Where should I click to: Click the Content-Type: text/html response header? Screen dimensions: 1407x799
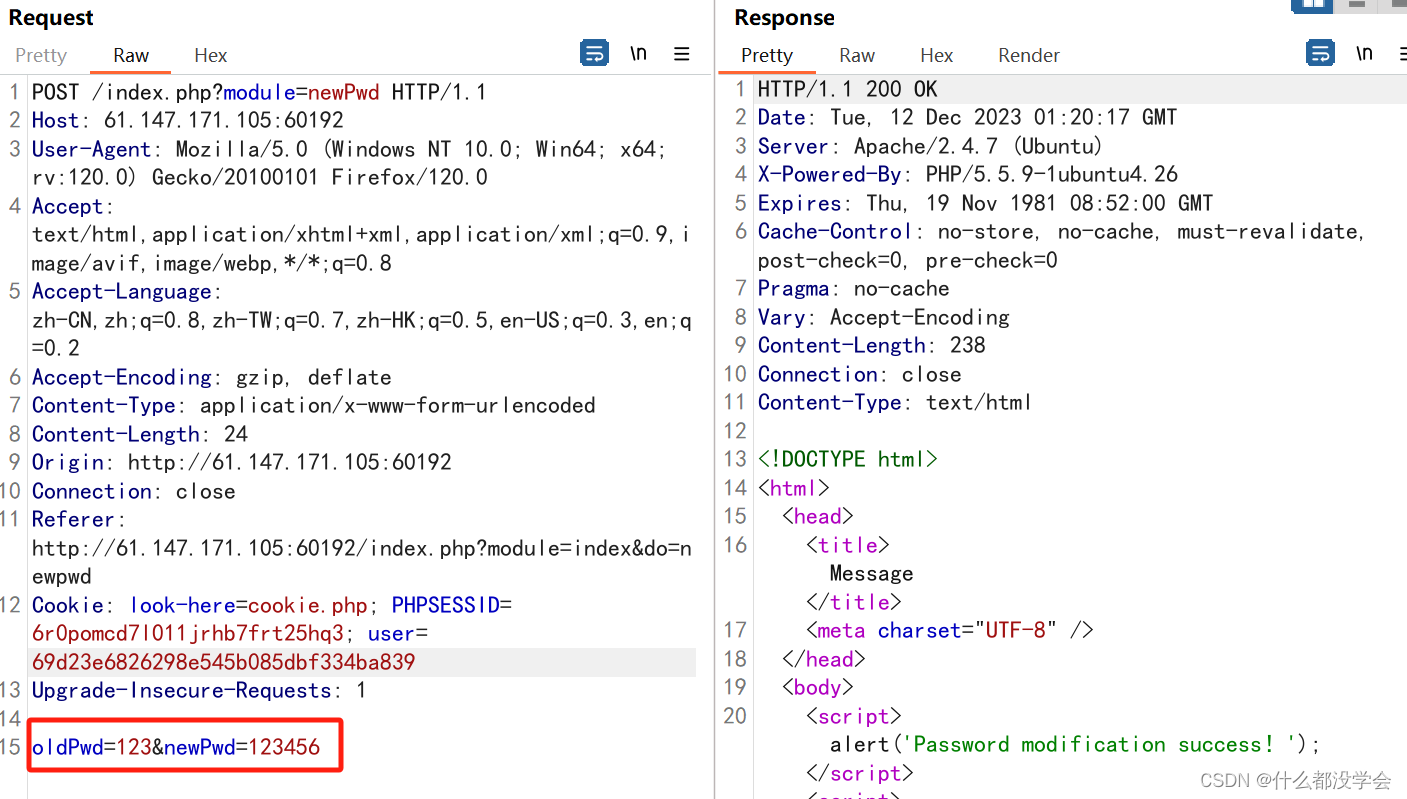pyautogui.click(x=895, y=402)
